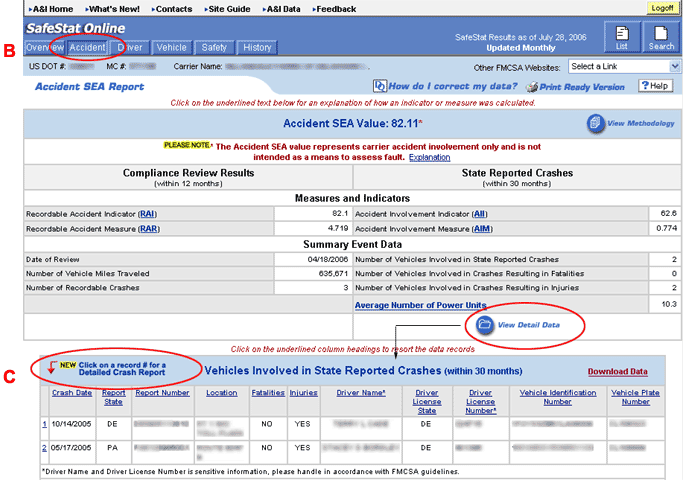Screen dimensions: 683x480
Task: Open the What's New! menu item
Action: pyautogui.click(x=113, y=9)
